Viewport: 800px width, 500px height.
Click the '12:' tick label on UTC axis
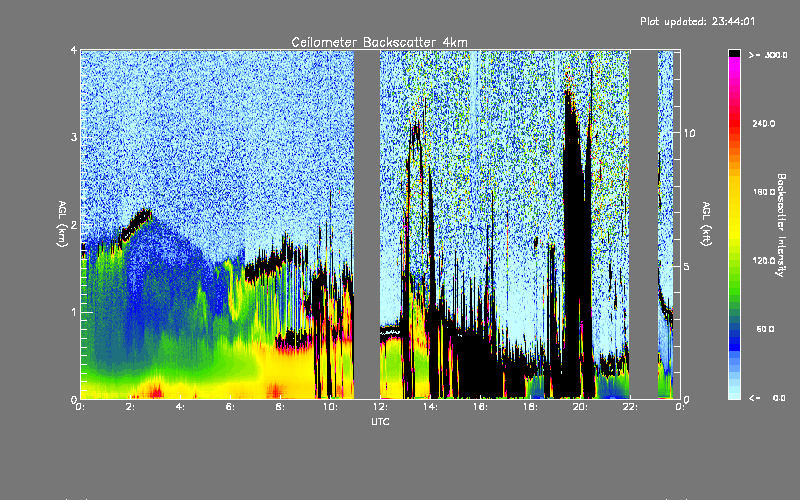(x=380, y=407)
